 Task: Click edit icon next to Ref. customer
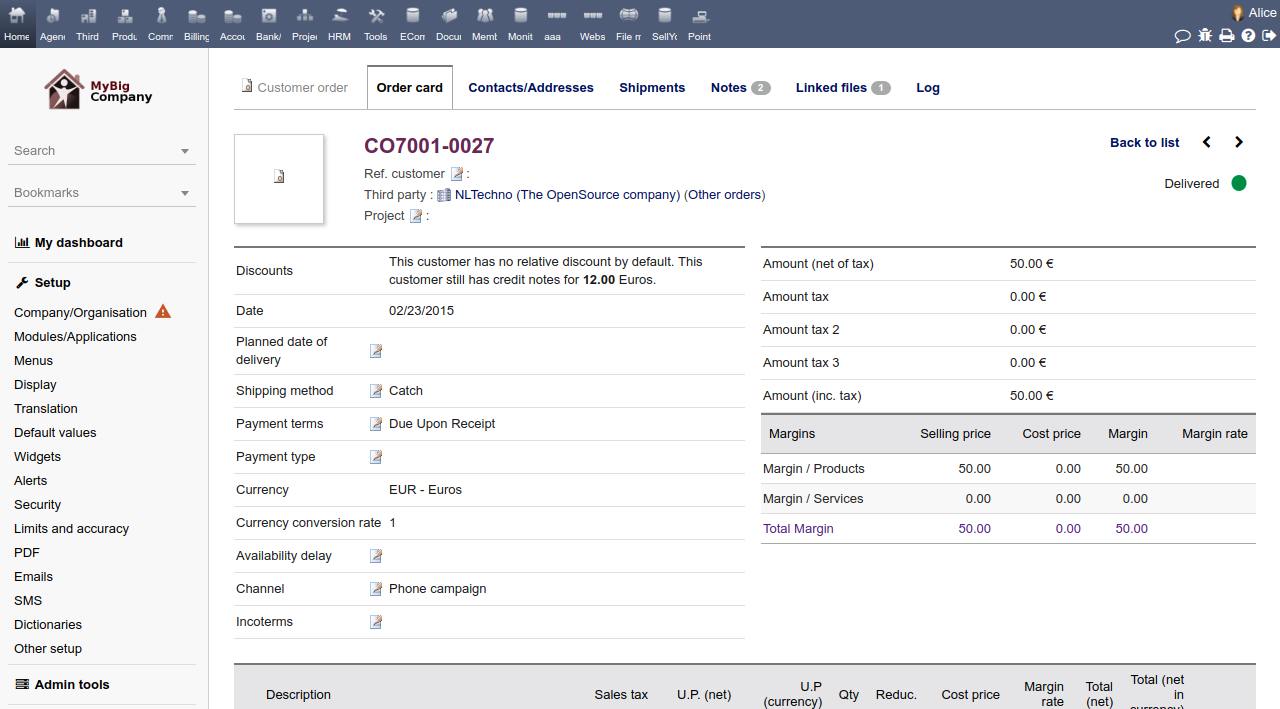point(457,174)
